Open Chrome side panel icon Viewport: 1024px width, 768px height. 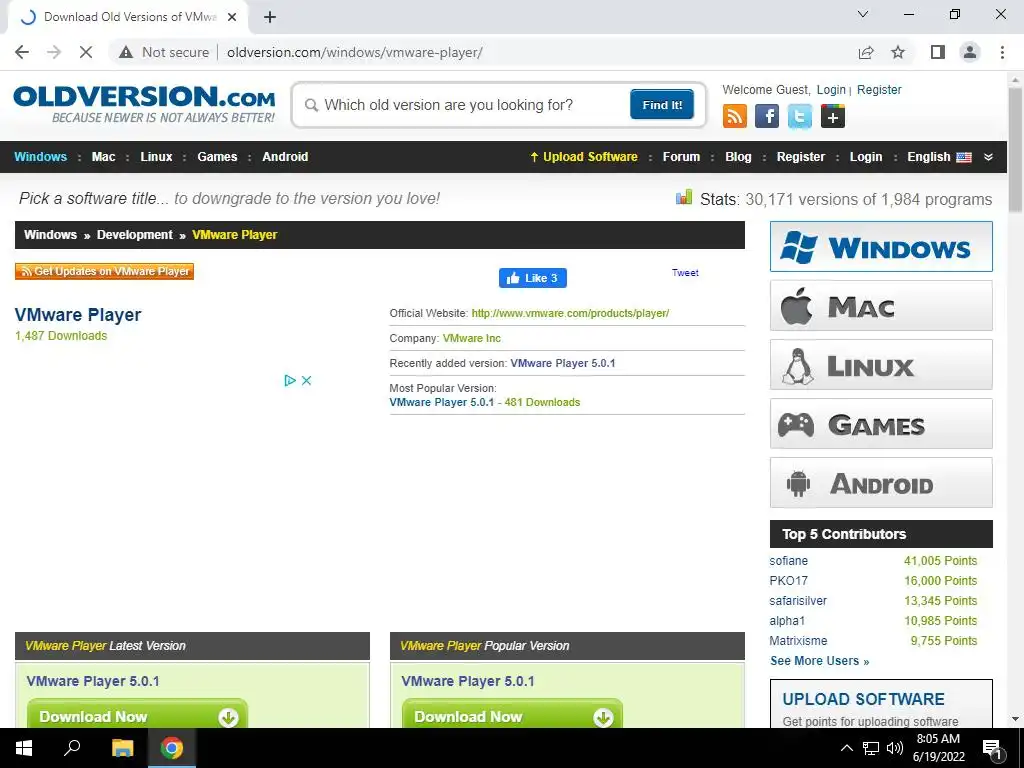click(938, 52)
